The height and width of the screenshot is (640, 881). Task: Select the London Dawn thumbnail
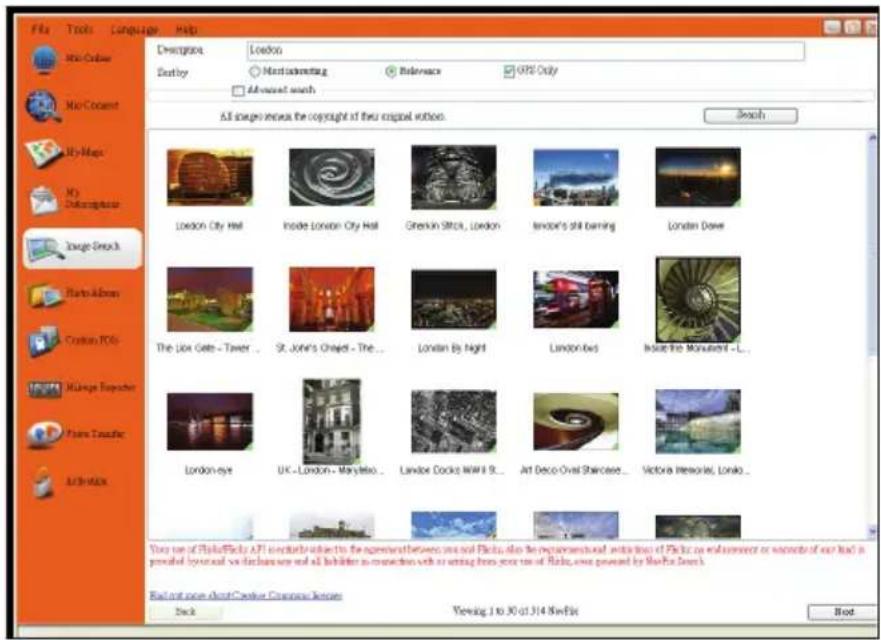tap(698, 178)
